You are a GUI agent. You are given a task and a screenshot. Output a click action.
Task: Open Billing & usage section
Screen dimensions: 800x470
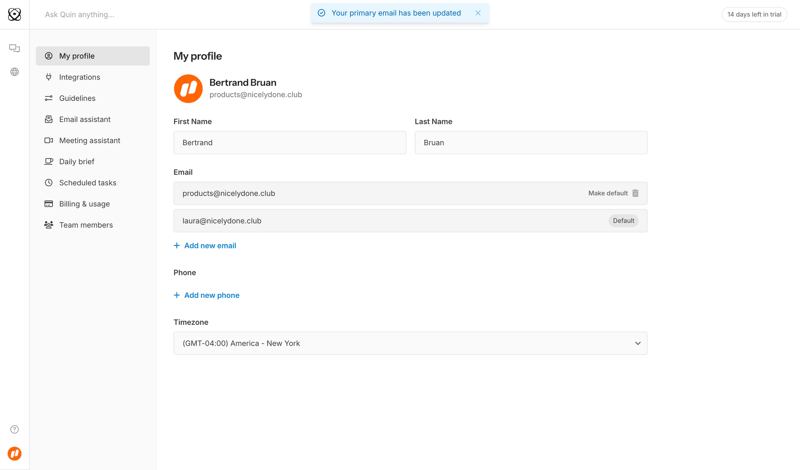84,204
